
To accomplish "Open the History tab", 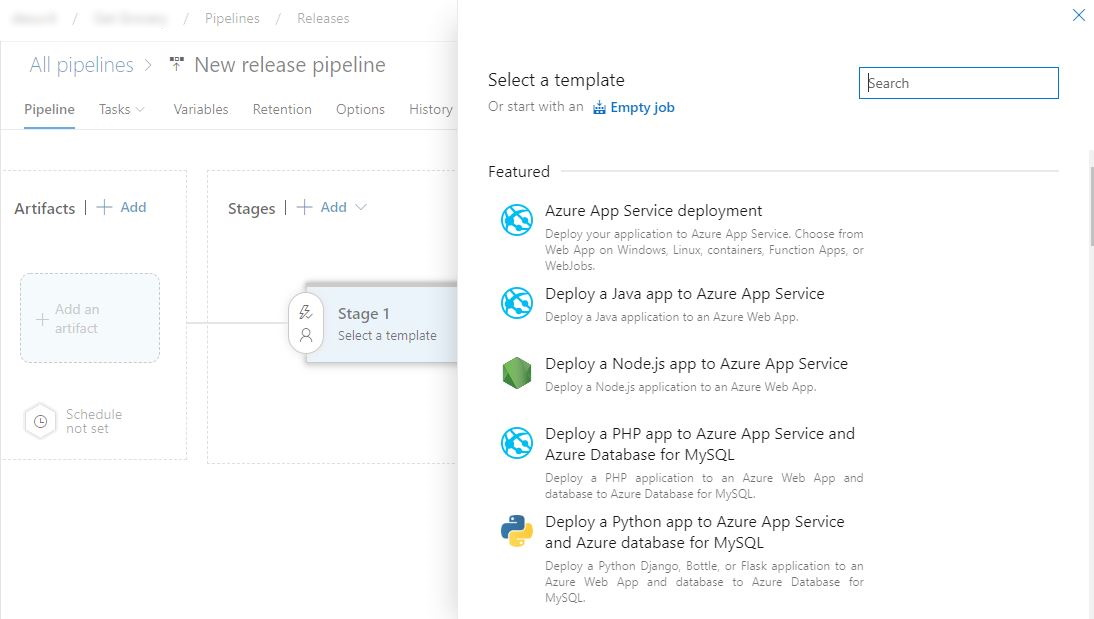I will pos(430,109).
